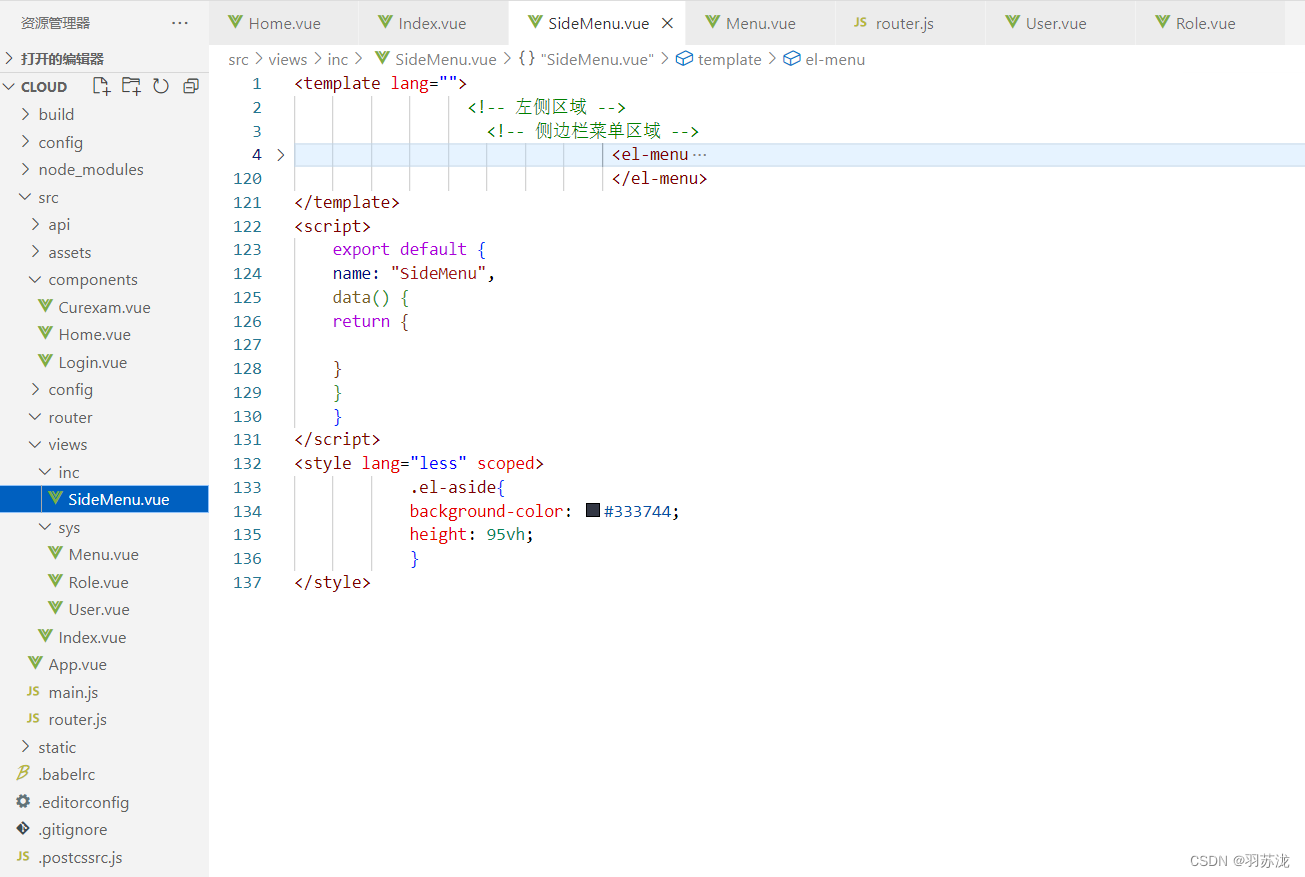This screenshot has width=1305, height=877.
Task: Open Home.vue in the components folder
Action: coord(104,334)
